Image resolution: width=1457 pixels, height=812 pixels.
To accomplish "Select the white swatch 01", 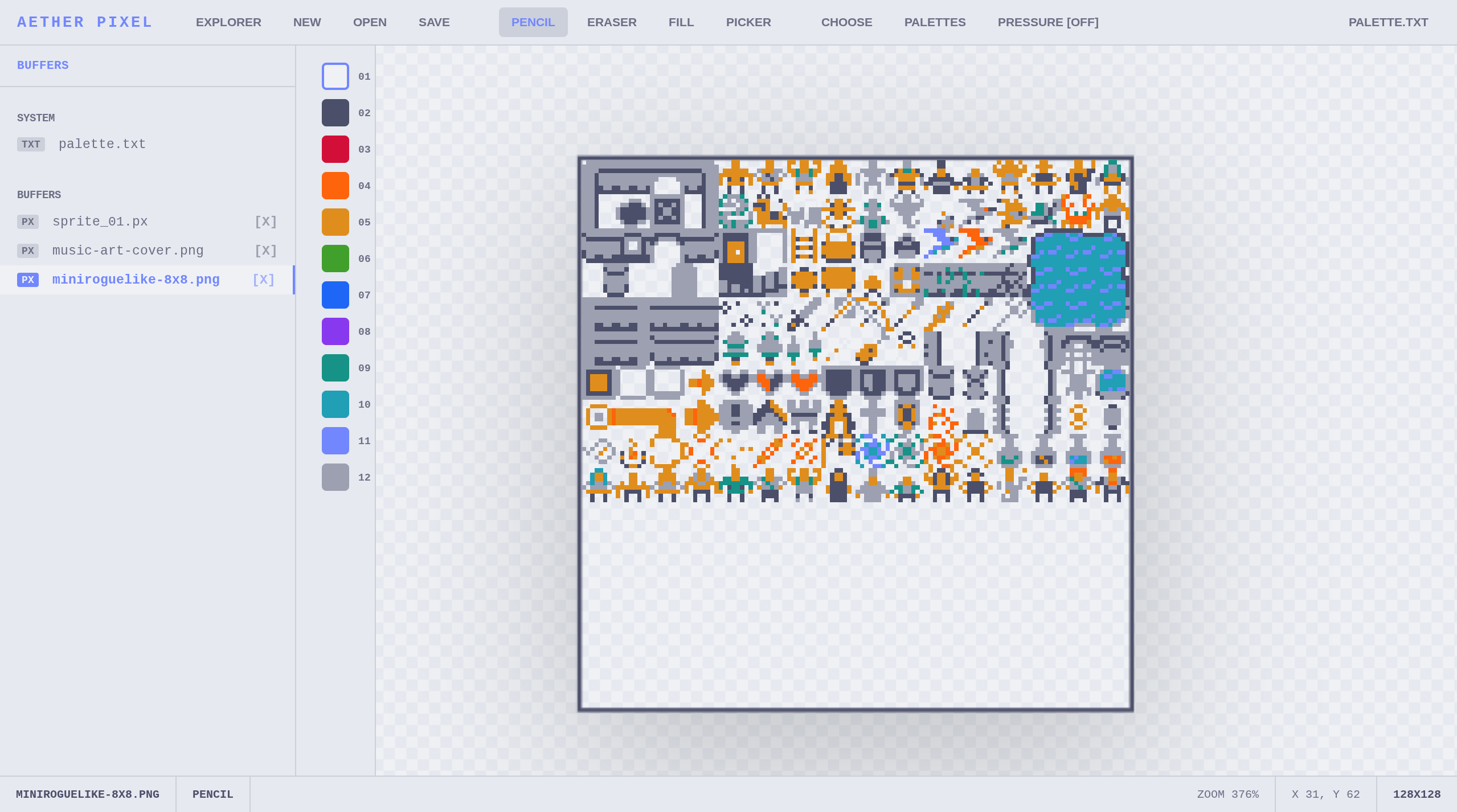I will [x=335, y=76].
